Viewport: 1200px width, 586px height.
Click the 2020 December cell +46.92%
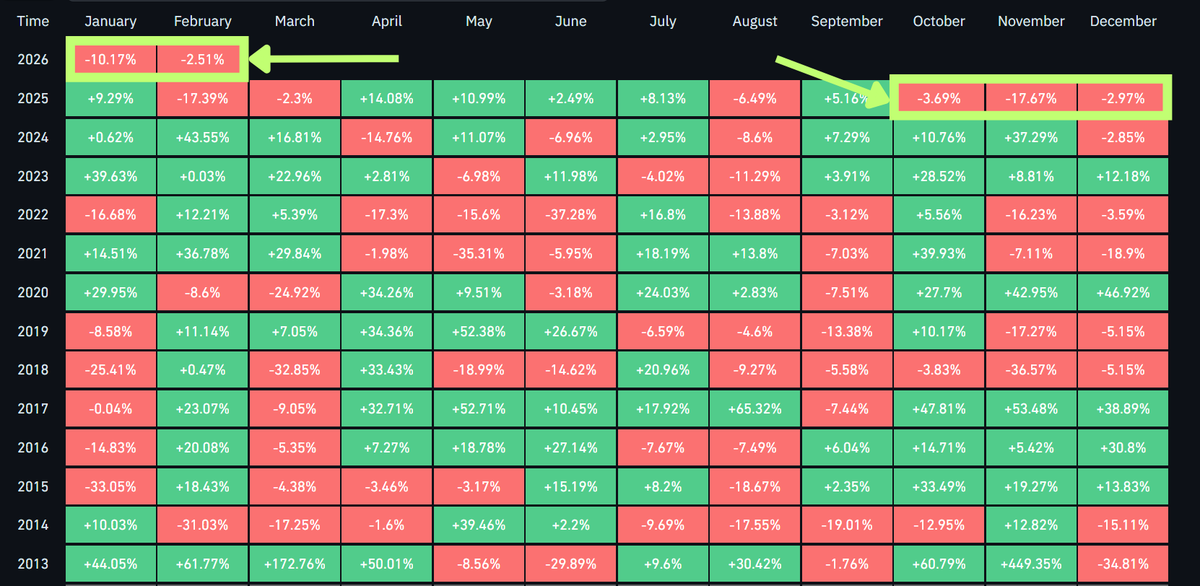[x=1122, y=291]
